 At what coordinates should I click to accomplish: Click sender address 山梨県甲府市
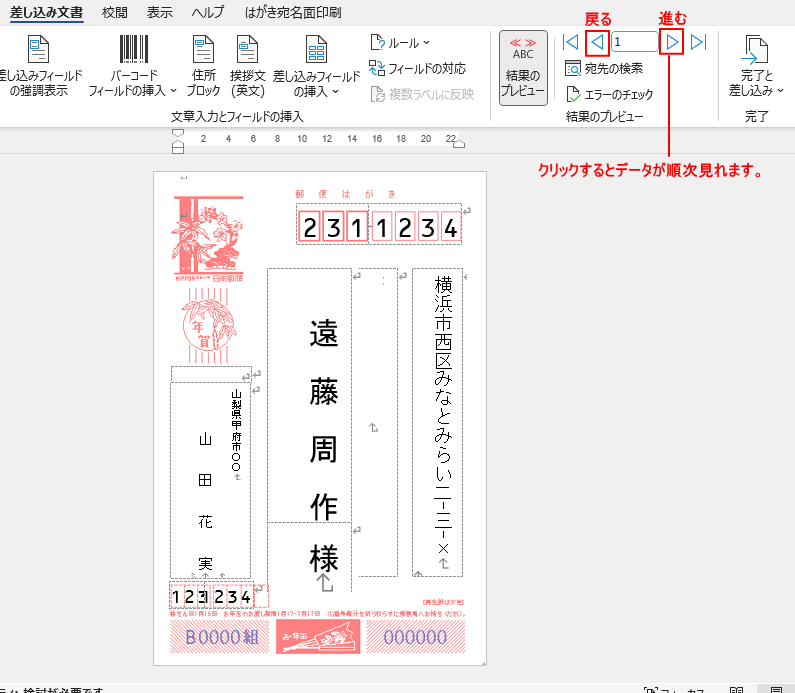point(236,422)
